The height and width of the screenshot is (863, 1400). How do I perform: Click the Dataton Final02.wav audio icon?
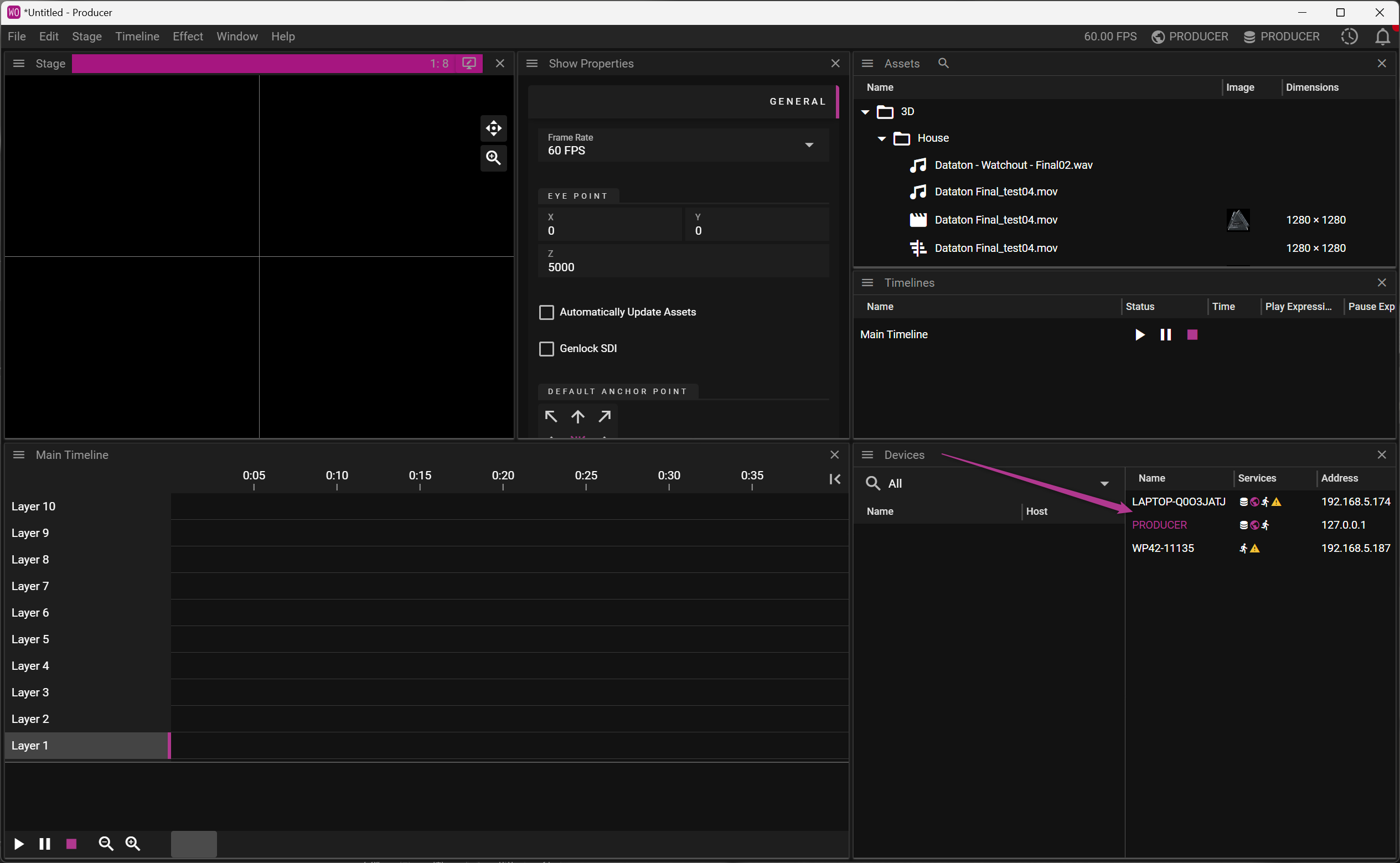[918, 165]
